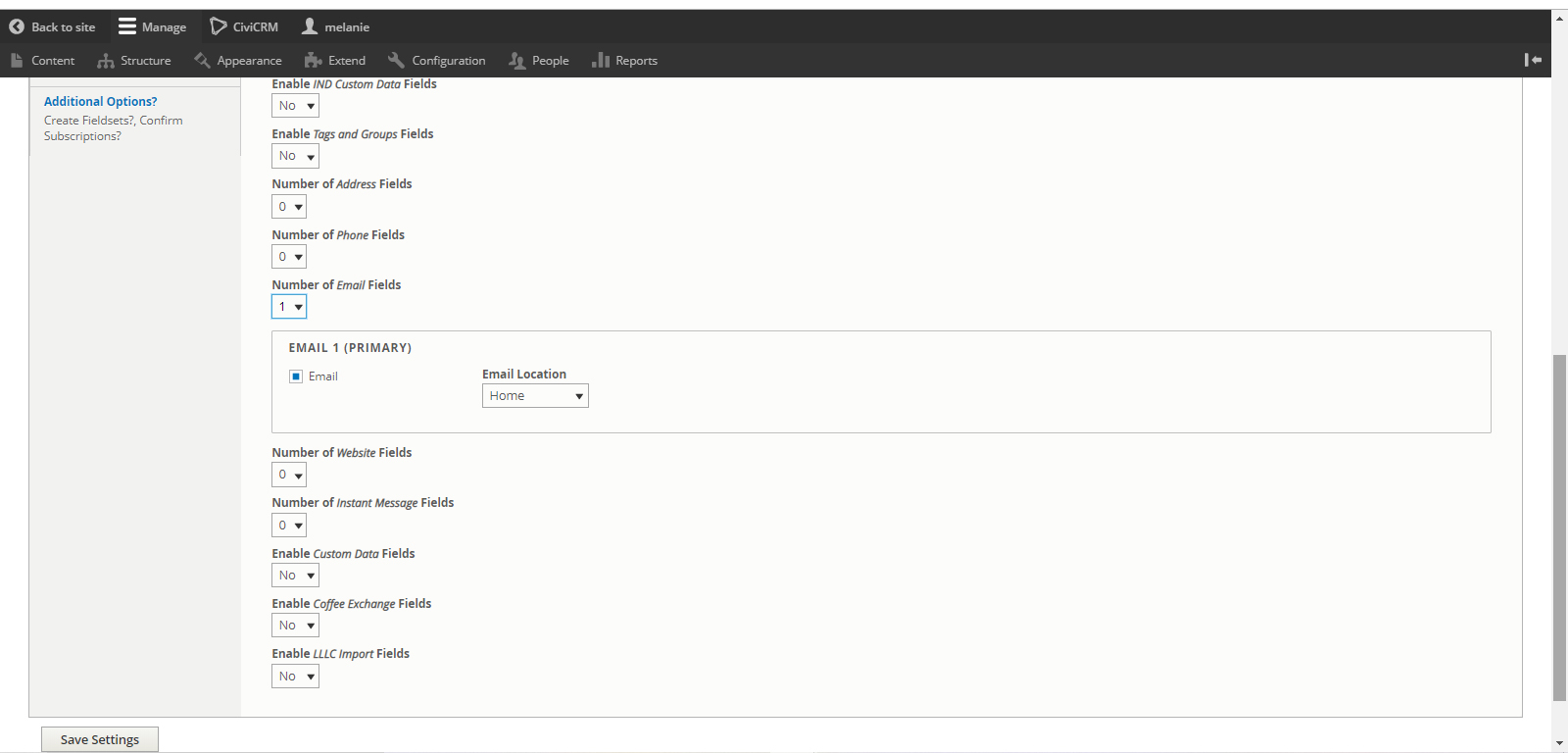Viewport: 1568px width, 753px height.
Task: Click the CiviCRM logo icon
Action: [x=219, y=26]
